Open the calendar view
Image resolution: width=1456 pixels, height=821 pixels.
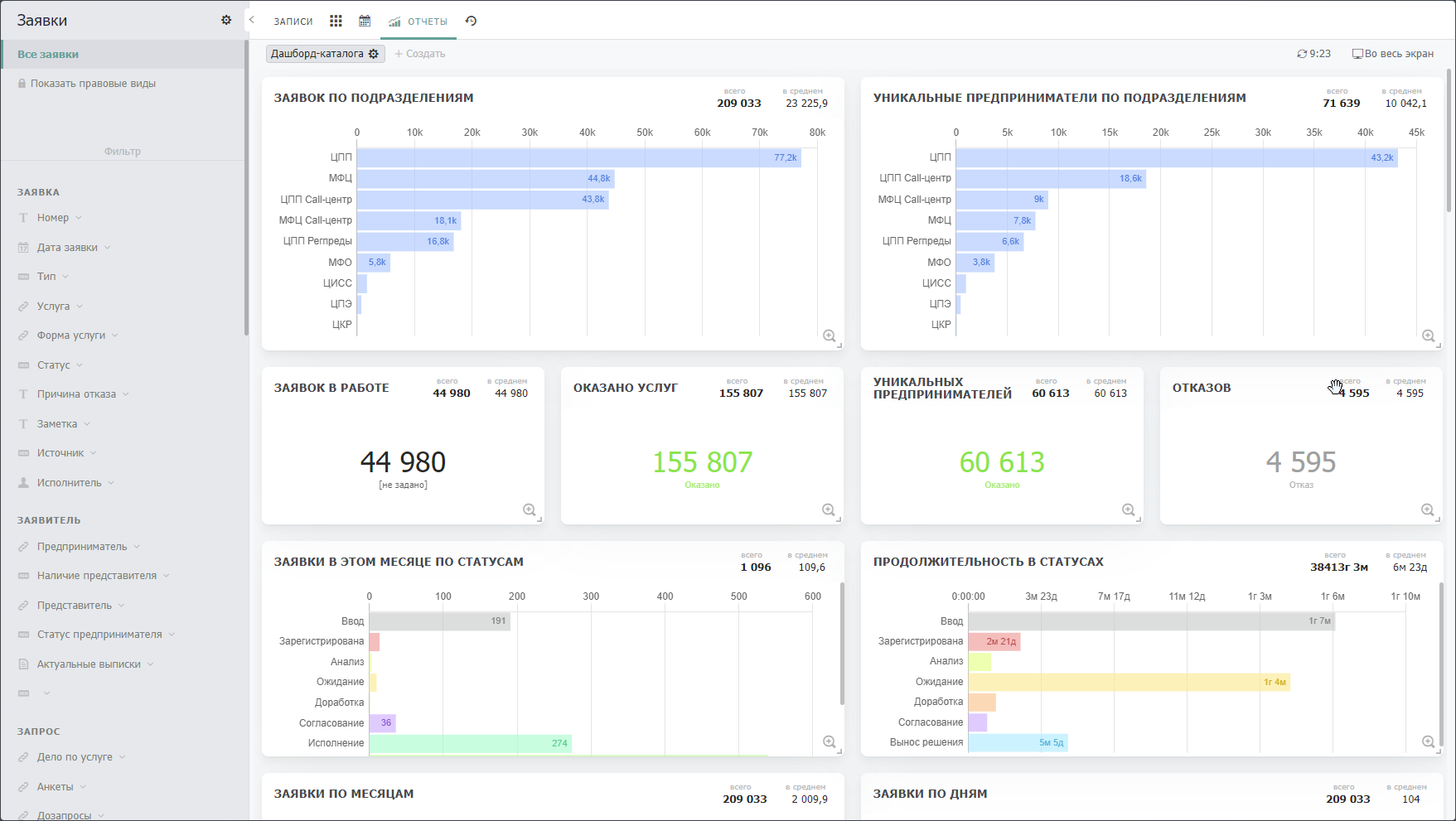coord(365,21)
